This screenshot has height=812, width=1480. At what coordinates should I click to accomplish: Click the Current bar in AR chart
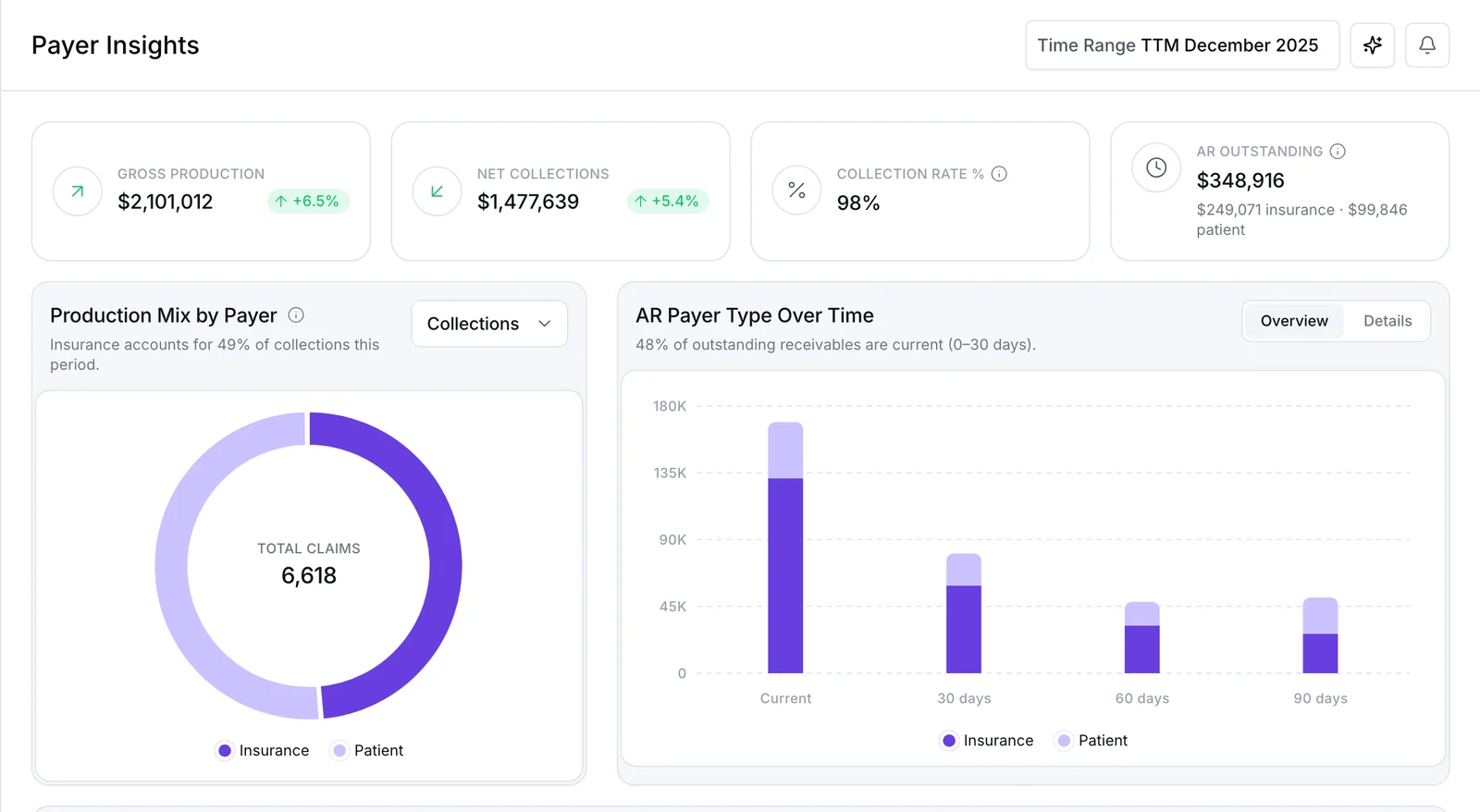coord(785,547)
